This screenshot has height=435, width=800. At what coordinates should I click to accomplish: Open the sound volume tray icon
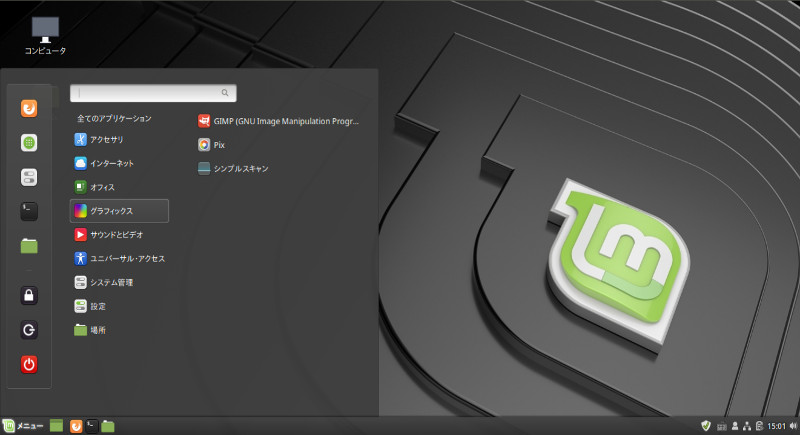point(793,426)
